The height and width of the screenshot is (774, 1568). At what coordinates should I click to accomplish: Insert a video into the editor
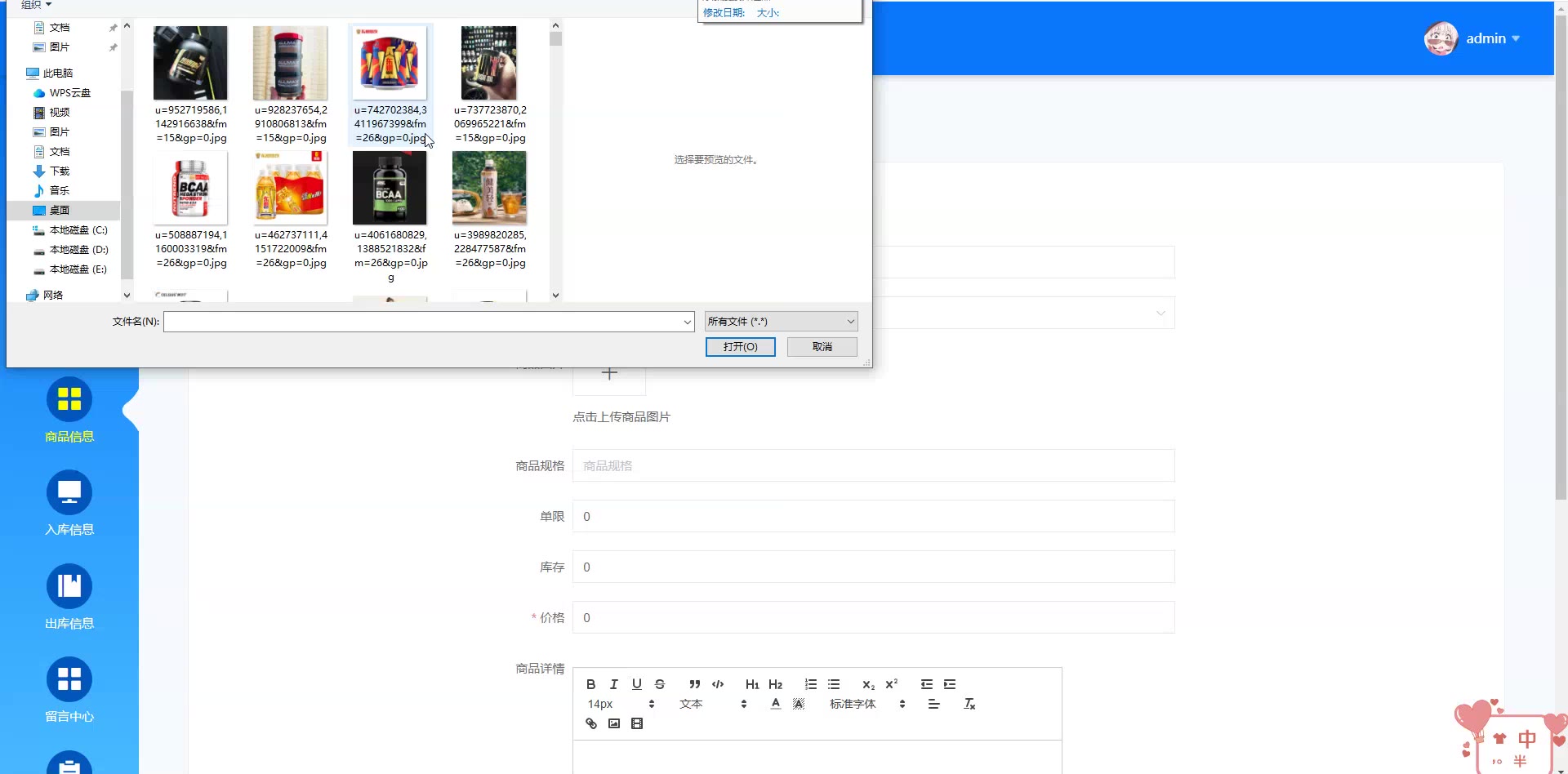(637, 723)
